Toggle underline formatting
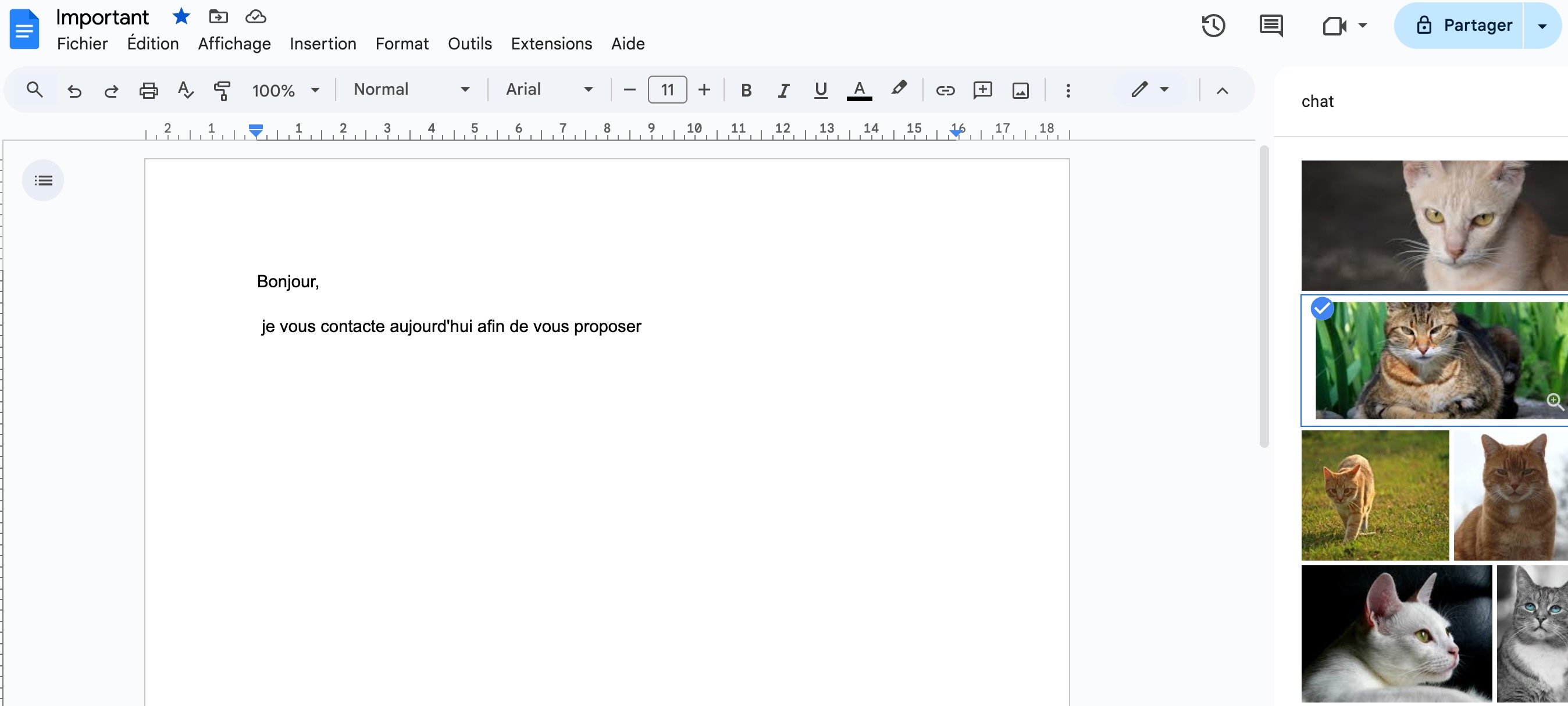 (820, 90)
